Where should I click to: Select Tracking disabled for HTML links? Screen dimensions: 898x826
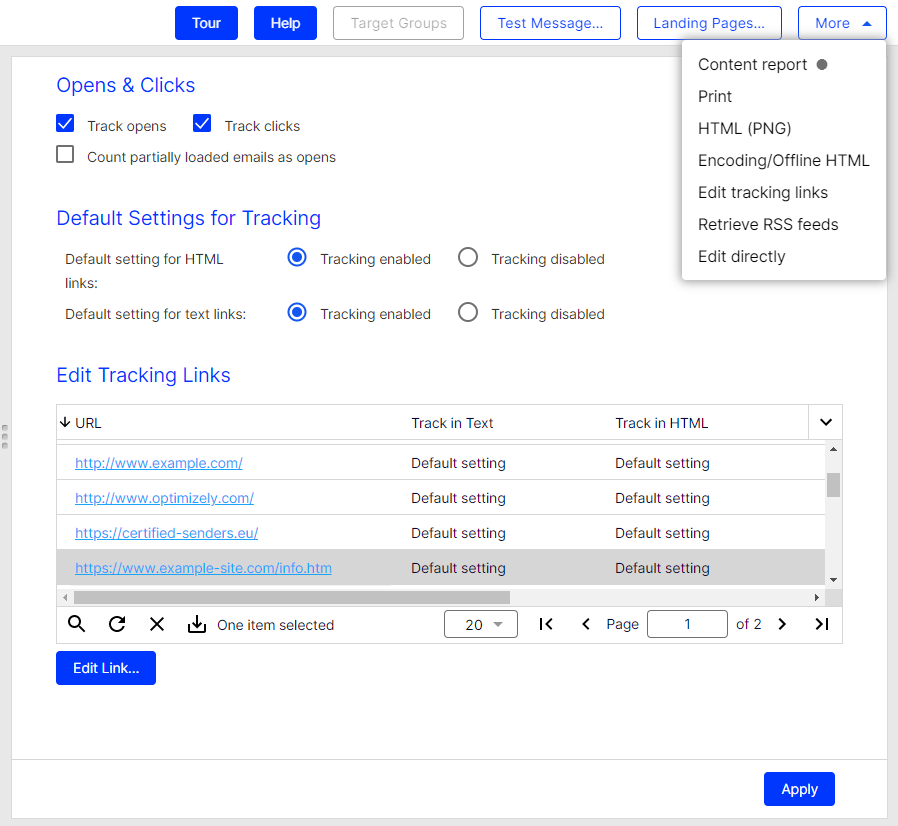coord(468,257)
